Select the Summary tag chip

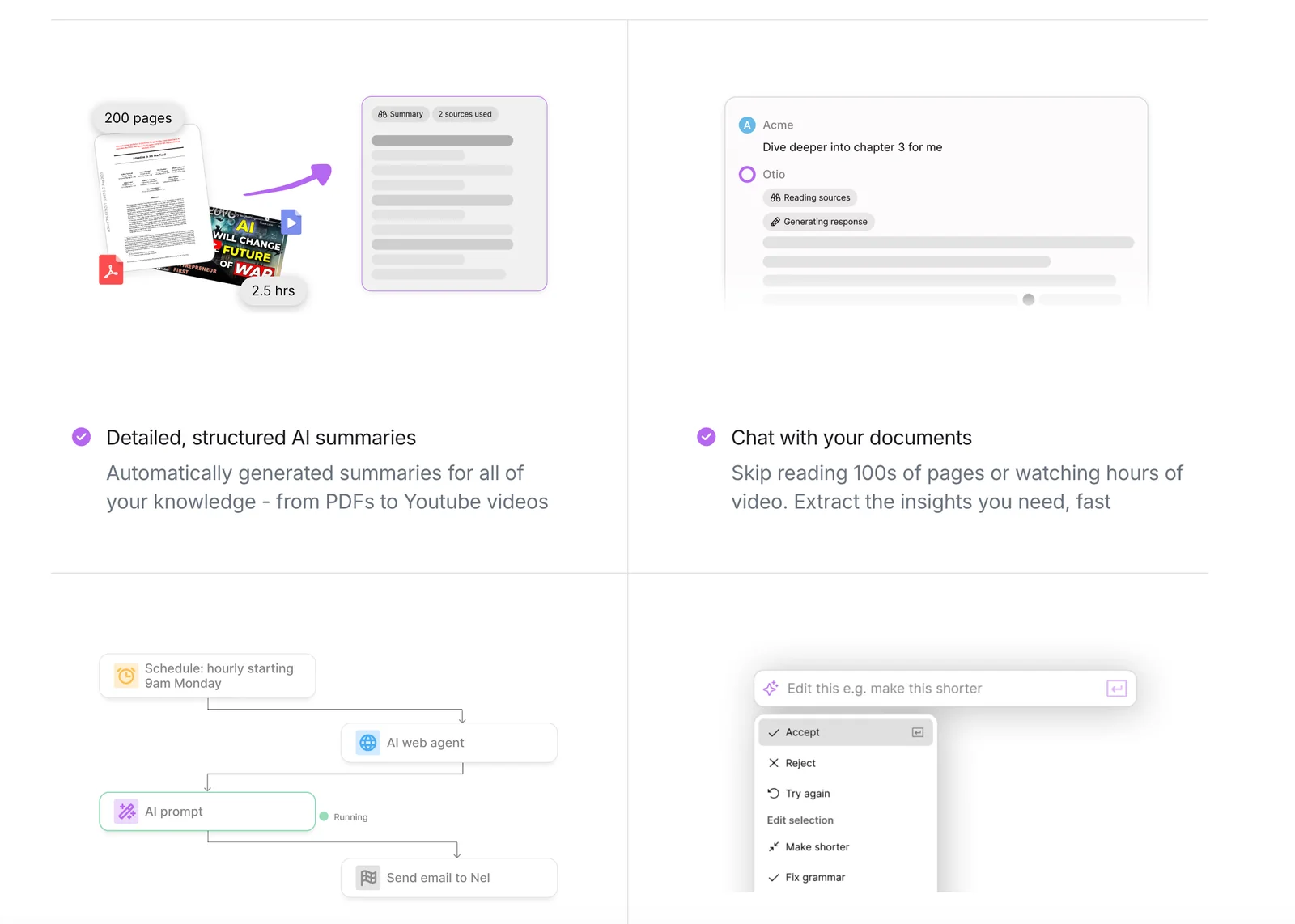pyautogui.click(x=401, y=114)
